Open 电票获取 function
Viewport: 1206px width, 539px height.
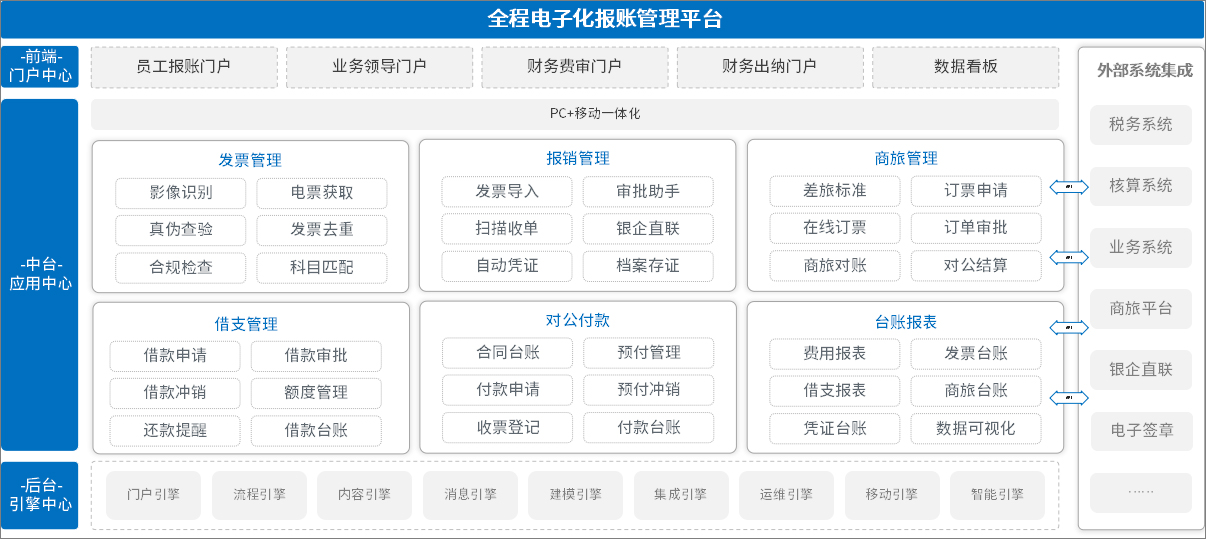pyautogui.click(x=322, y=193)
